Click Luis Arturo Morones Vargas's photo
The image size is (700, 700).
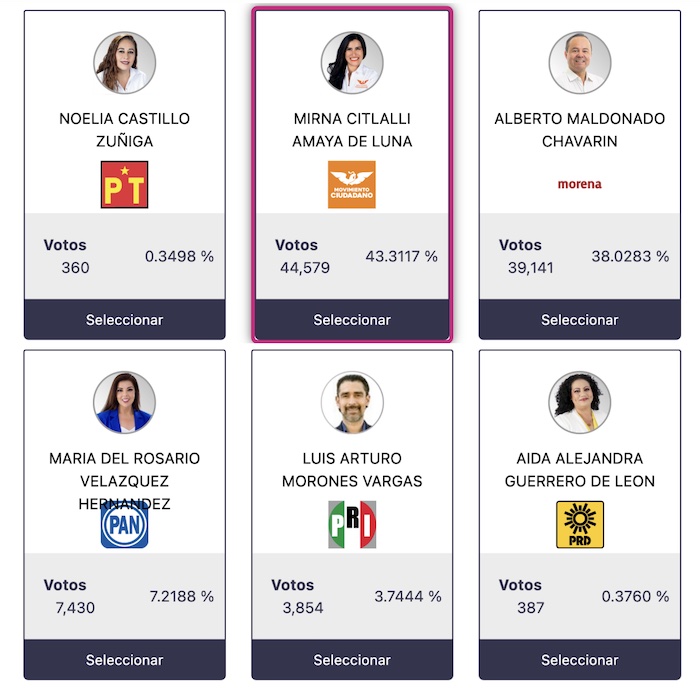pos(352,402)
